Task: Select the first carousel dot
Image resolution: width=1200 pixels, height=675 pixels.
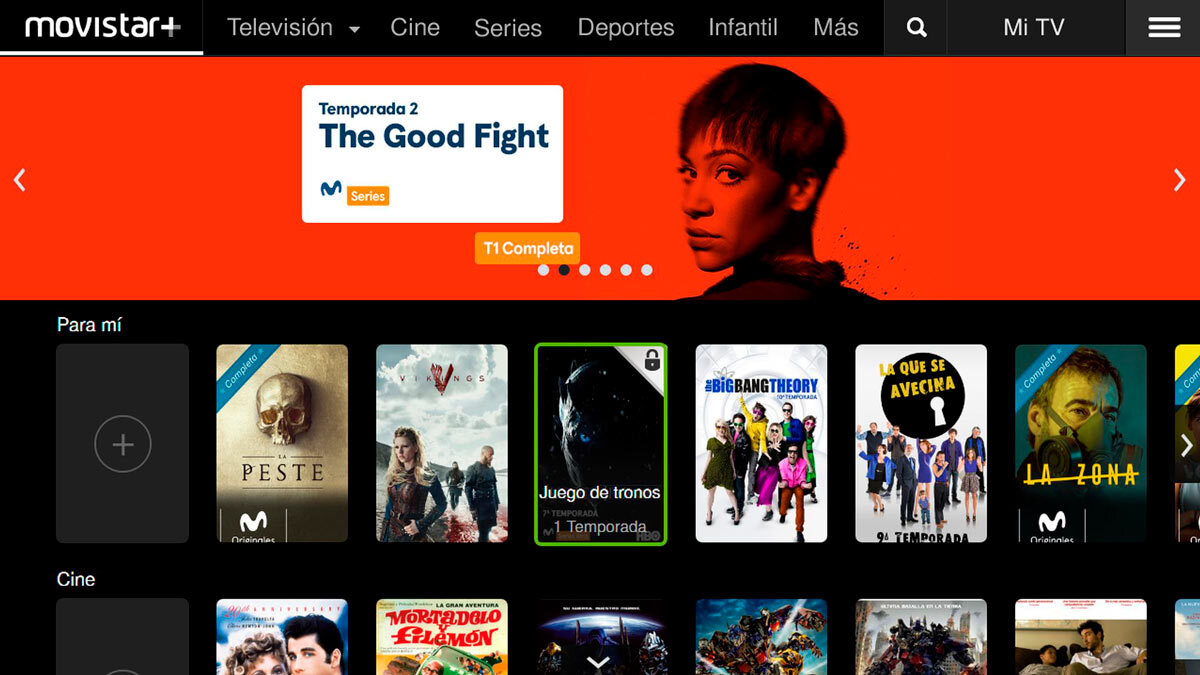Action: point(543,270)
